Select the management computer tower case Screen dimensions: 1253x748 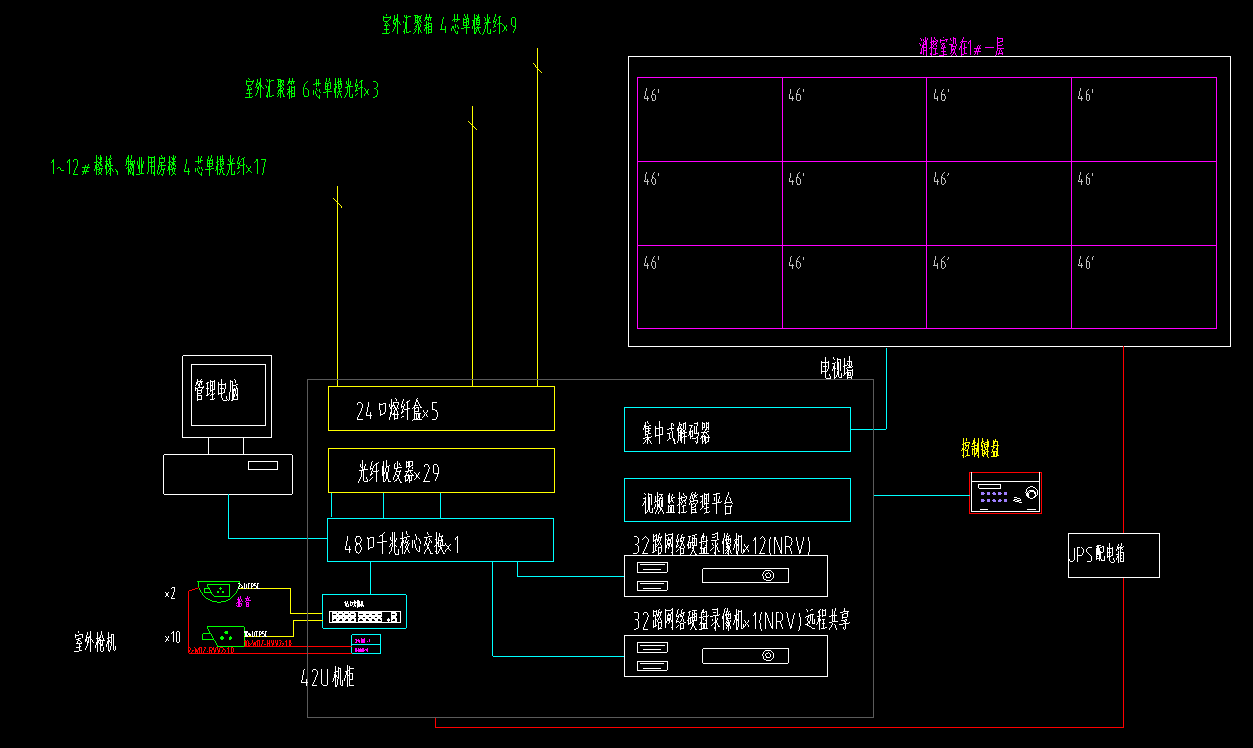(x=228, y=474)
